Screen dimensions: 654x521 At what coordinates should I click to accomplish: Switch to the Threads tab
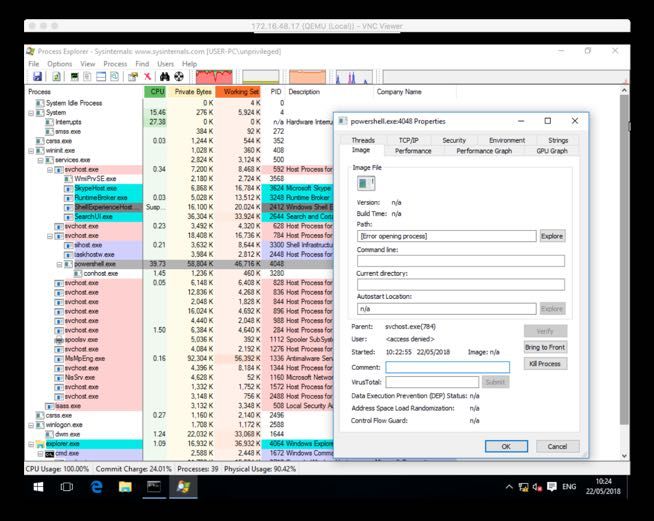tap(363, 140)
